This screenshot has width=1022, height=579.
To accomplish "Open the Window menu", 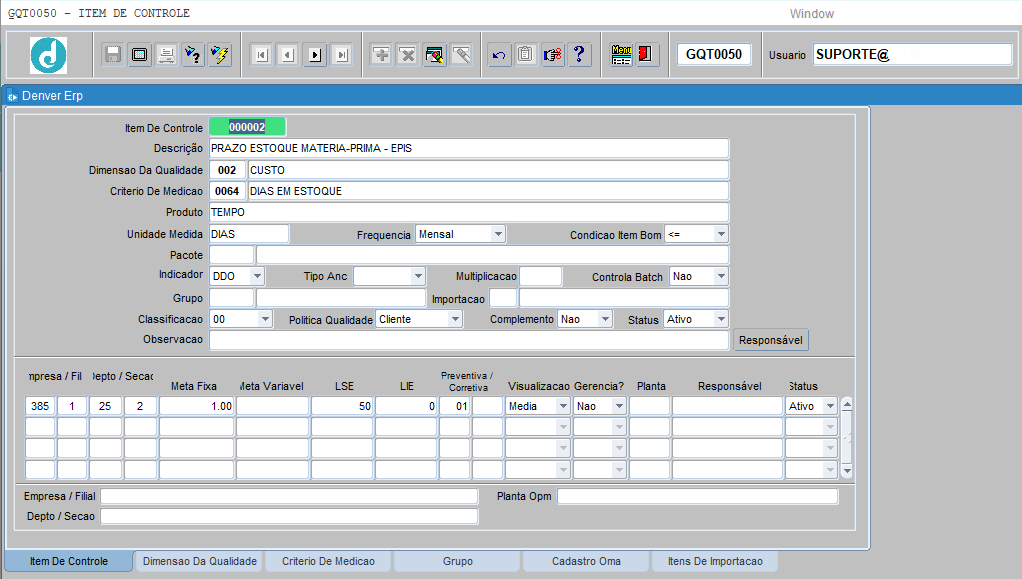I will [x=811, y=14].
